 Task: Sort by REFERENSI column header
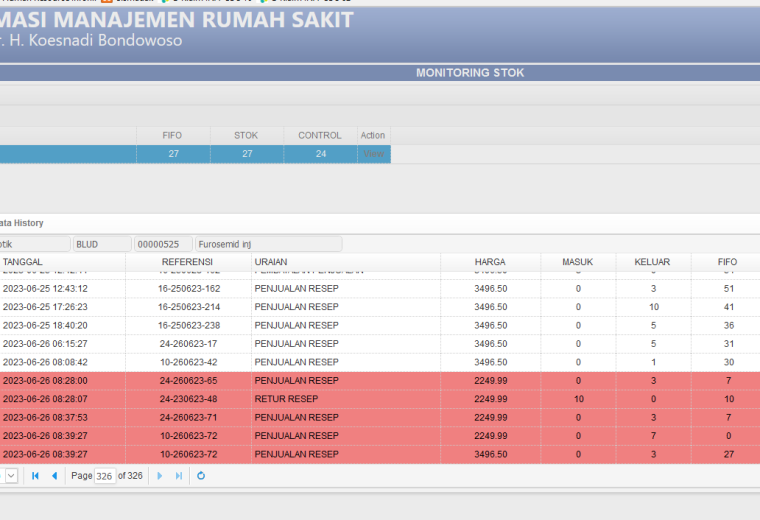point(189,262)
